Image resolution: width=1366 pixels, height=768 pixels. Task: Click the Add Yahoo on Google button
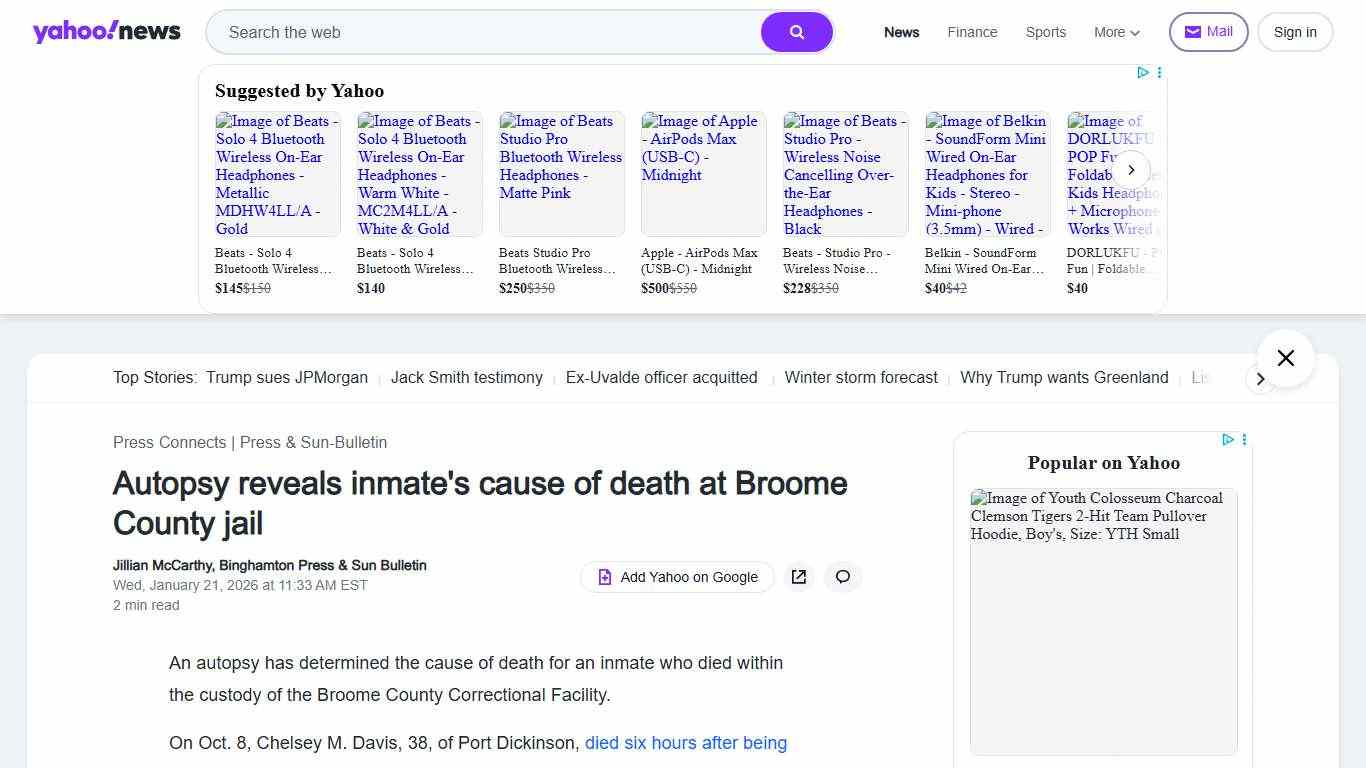pos(677,577)
